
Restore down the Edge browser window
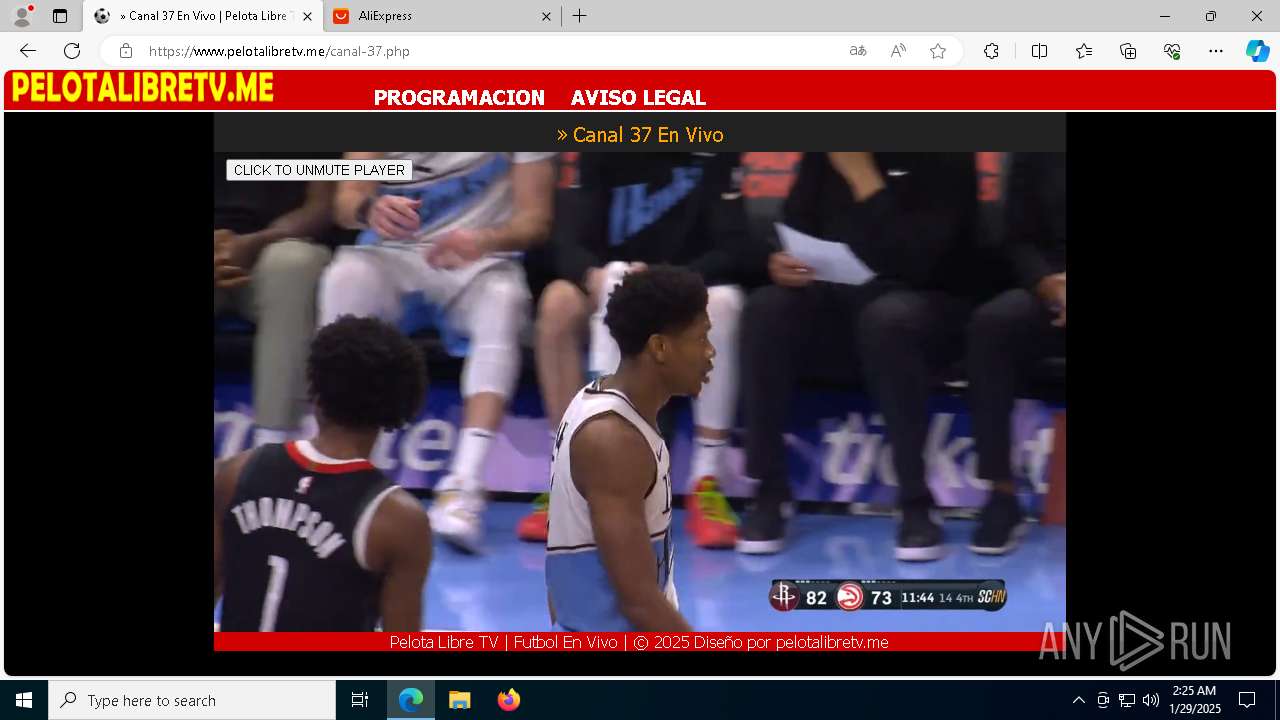point(1211,16)
